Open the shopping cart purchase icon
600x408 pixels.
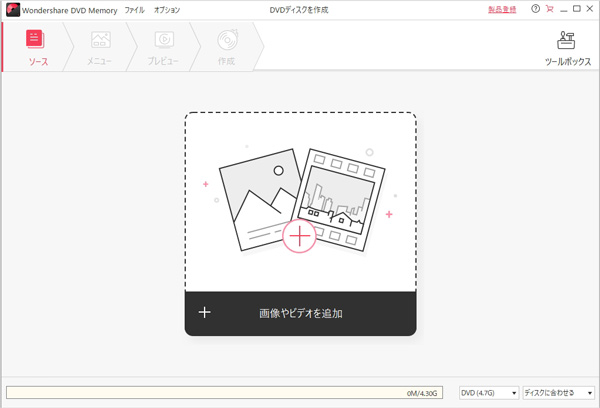[x=549, y=9]
